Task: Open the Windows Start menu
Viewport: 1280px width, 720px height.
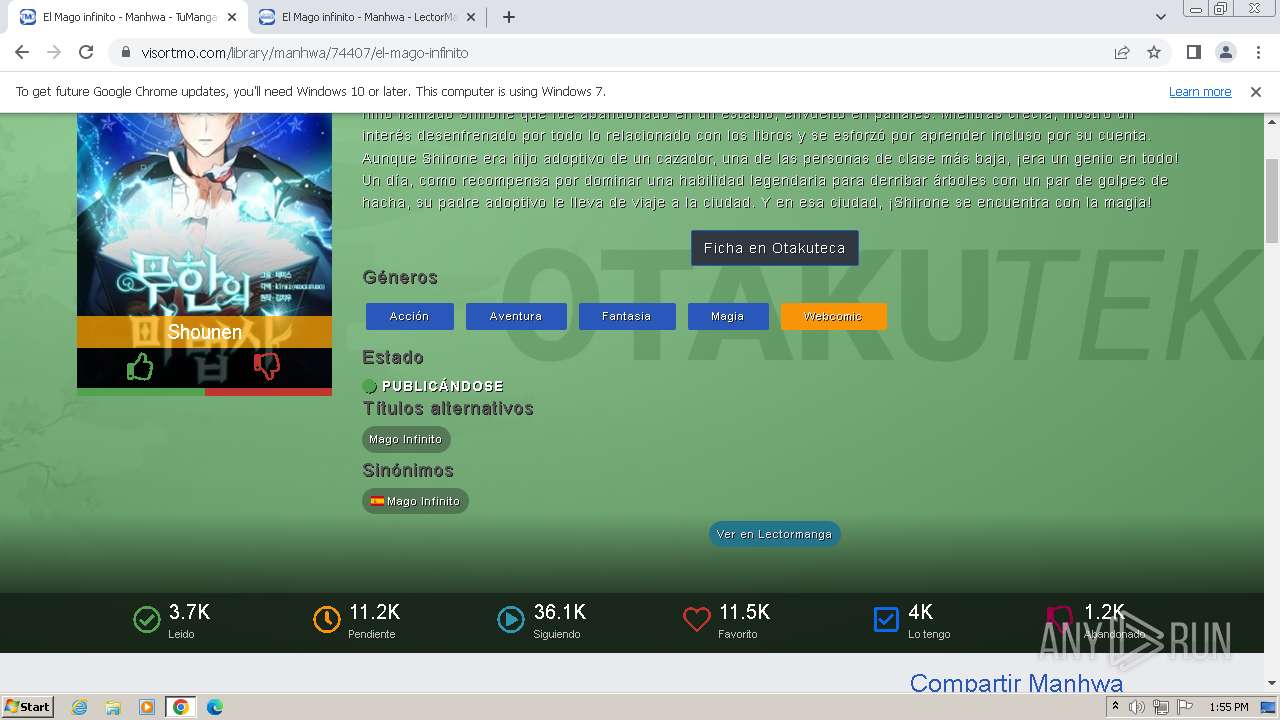Action: 27,706
